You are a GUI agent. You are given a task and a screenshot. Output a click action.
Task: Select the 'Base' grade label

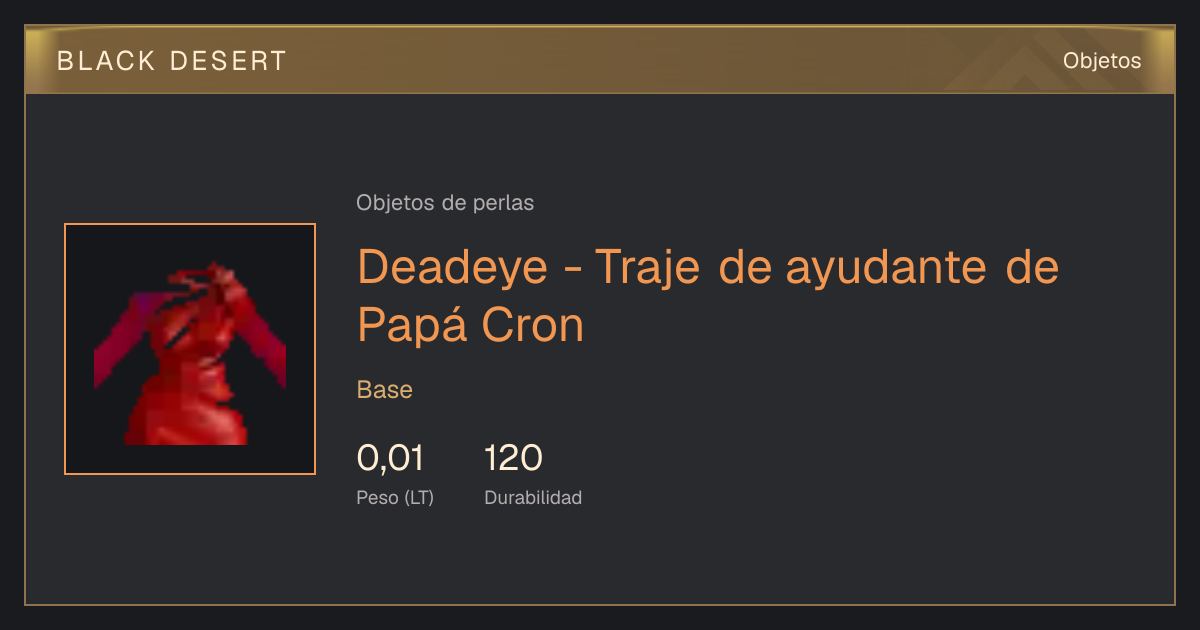click(385, 390)
